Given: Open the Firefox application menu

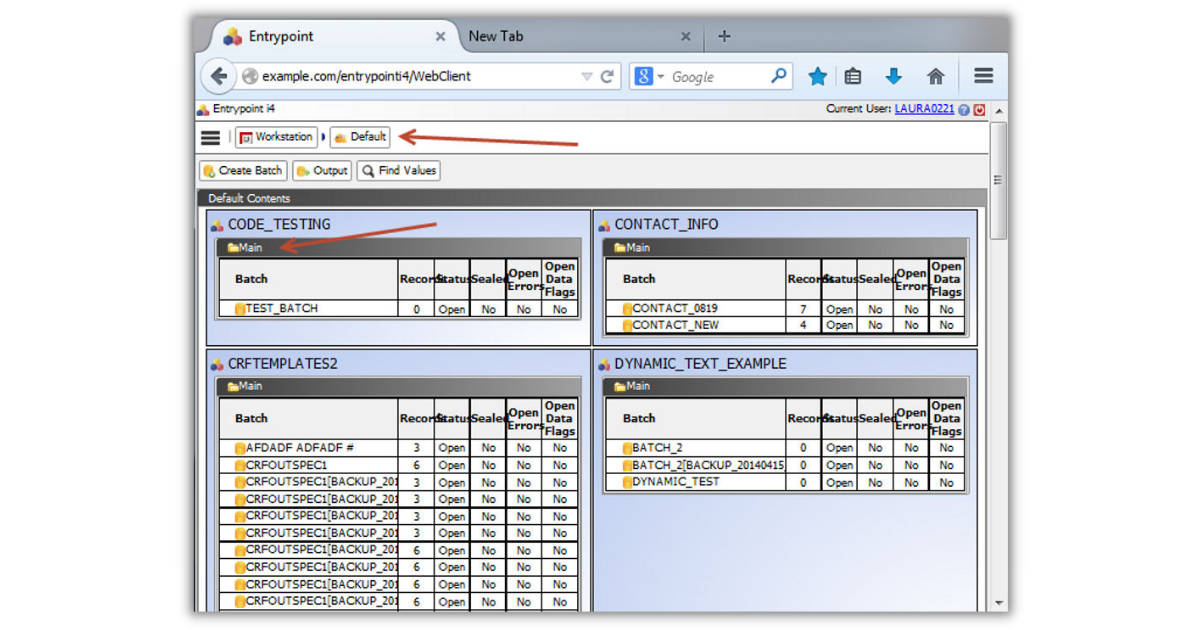Looking at the screenshot, I should click(983, 75).
